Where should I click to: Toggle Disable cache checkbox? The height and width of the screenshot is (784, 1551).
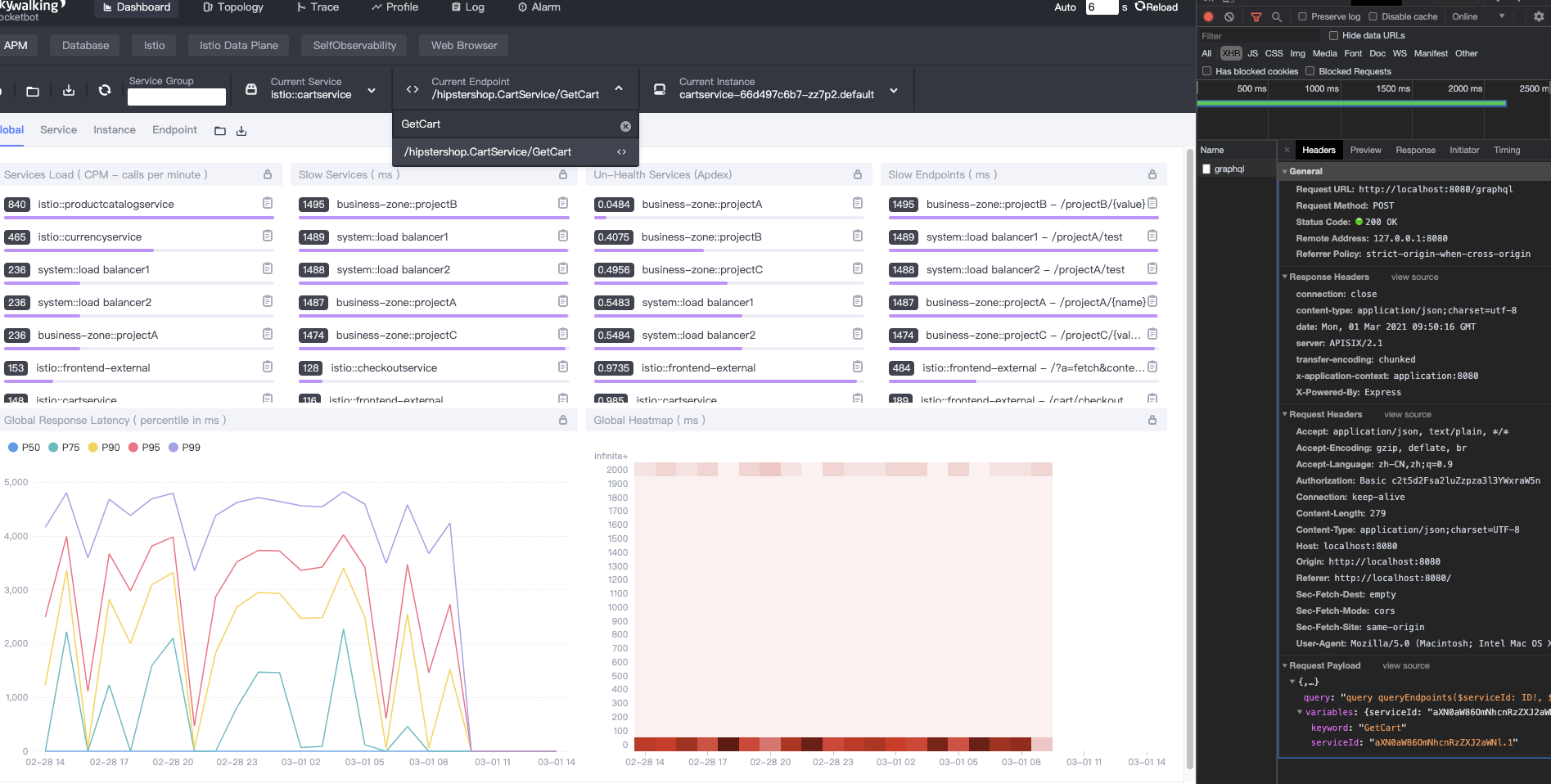(x=1373, y=16)
